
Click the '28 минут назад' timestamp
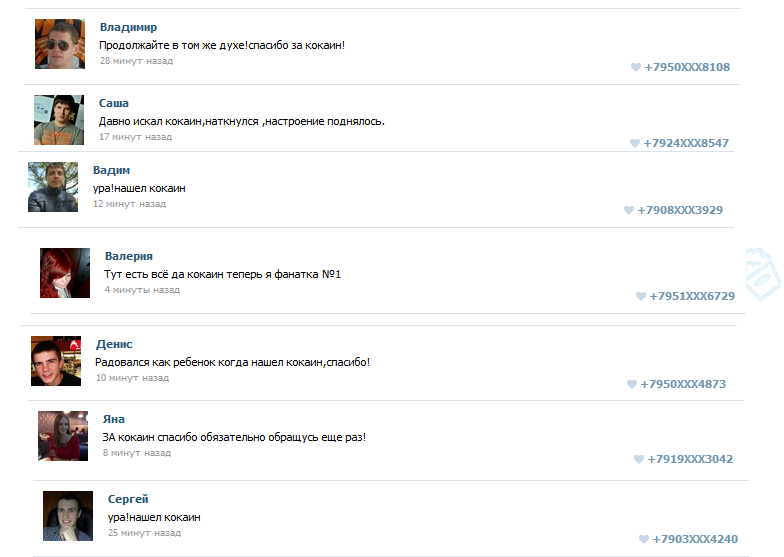136,60
